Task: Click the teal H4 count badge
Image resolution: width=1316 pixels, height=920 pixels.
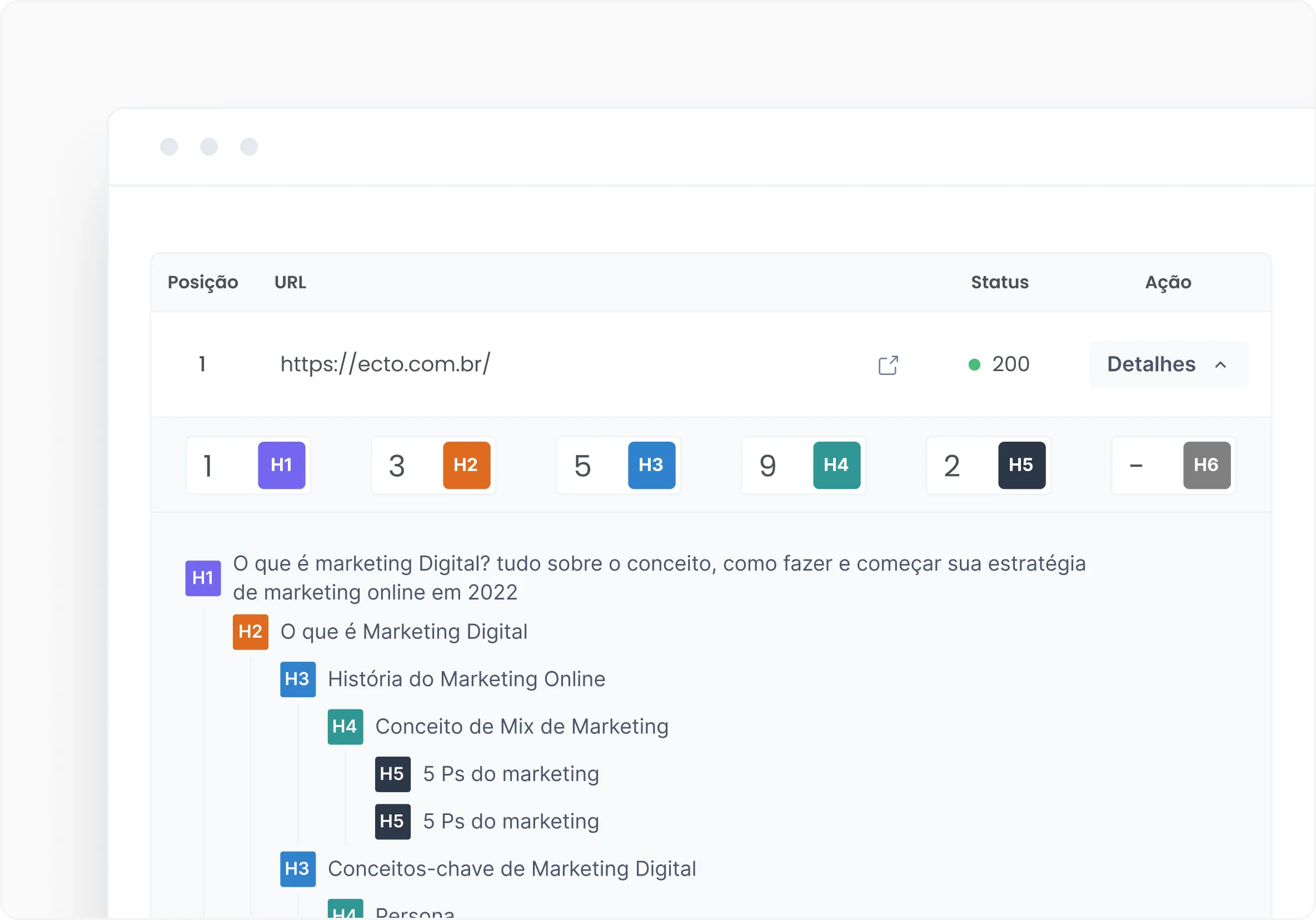Action: pyautogui.click(x=836, y=465)
